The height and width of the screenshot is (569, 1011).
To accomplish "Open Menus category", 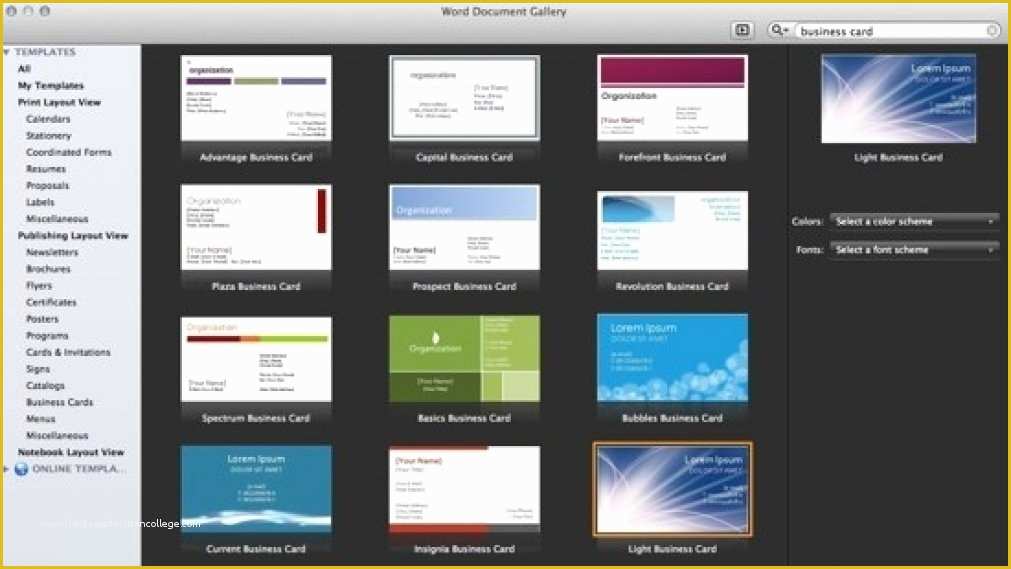I will [x=41, y=419].
